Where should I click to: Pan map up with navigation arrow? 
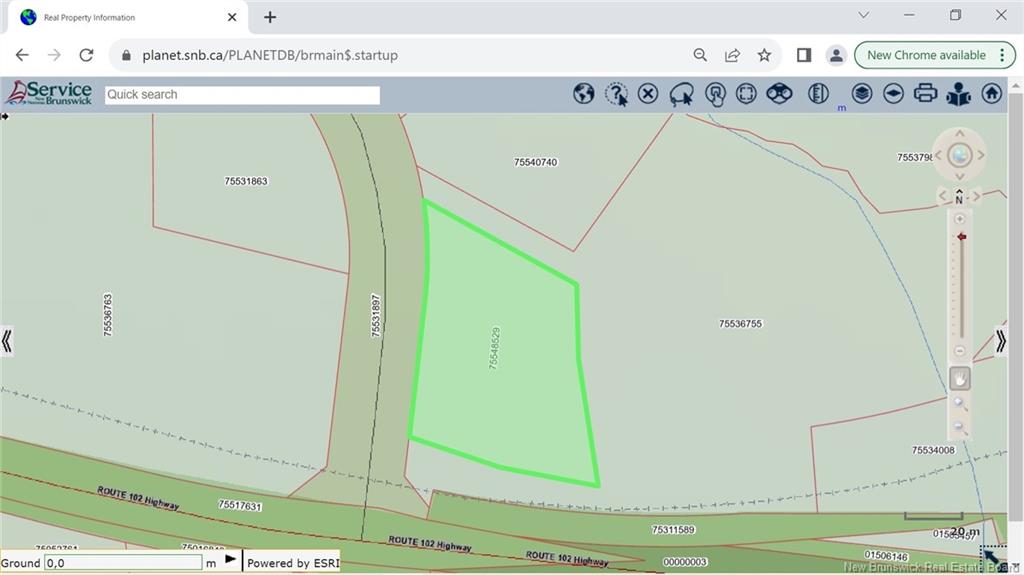tap(959, 134)
